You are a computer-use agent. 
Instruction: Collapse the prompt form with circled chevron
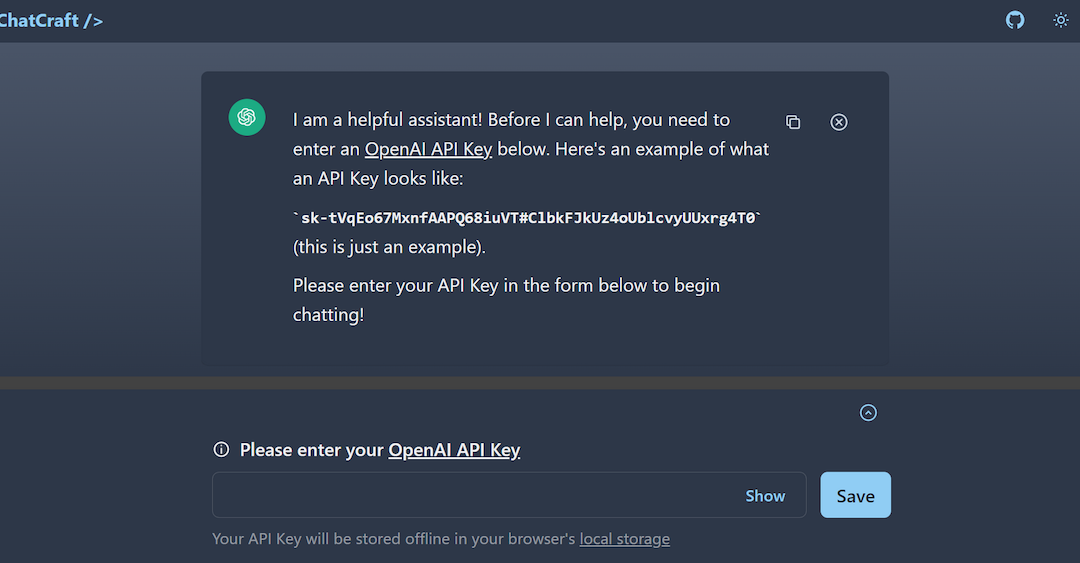[x=868, y=412]
